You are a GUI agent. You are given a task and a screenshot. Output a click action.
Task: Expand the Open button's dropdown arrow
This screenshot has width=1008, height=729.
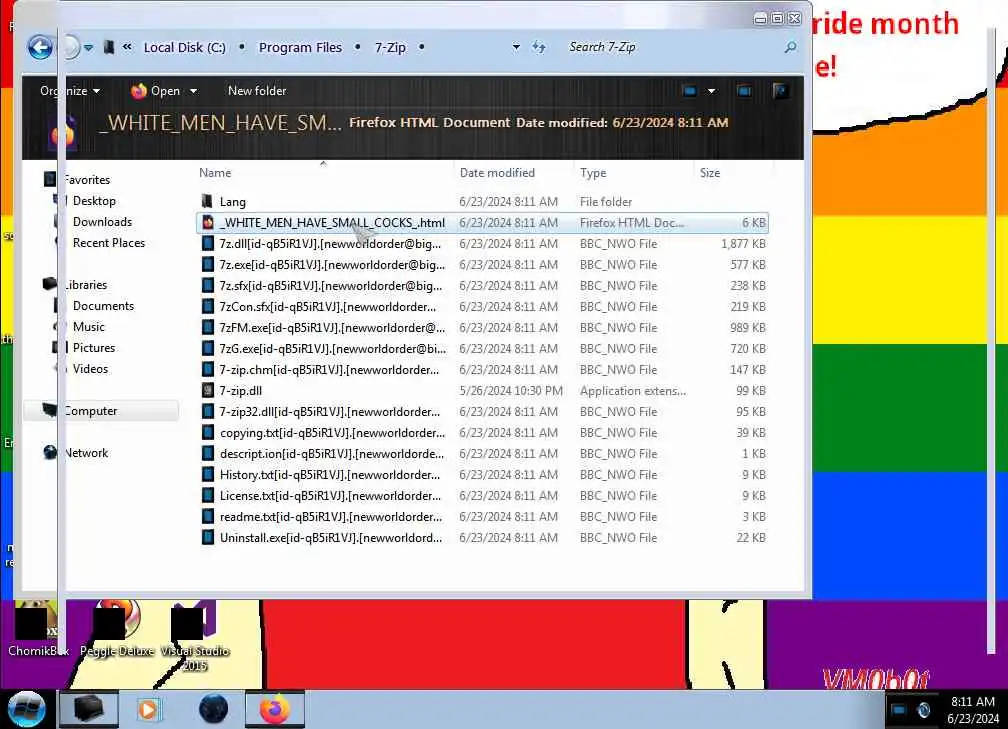point(193,91)
